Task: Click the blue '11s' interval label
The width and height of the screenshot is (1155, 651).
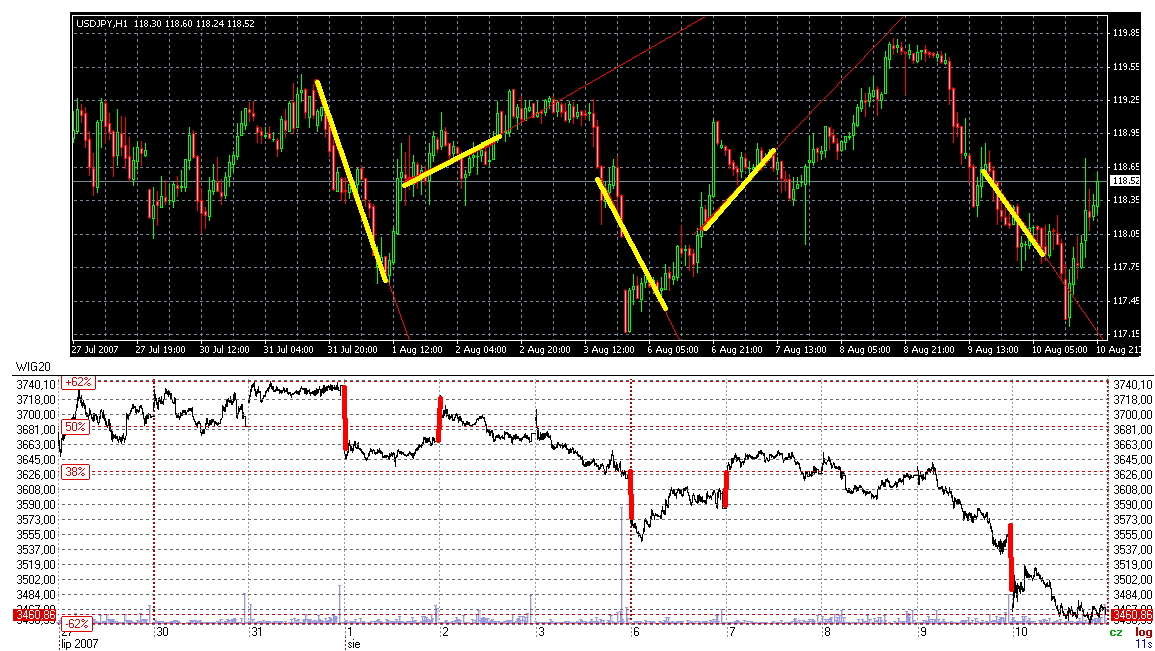Action: pyautogui.click(x=1142, y=645)
